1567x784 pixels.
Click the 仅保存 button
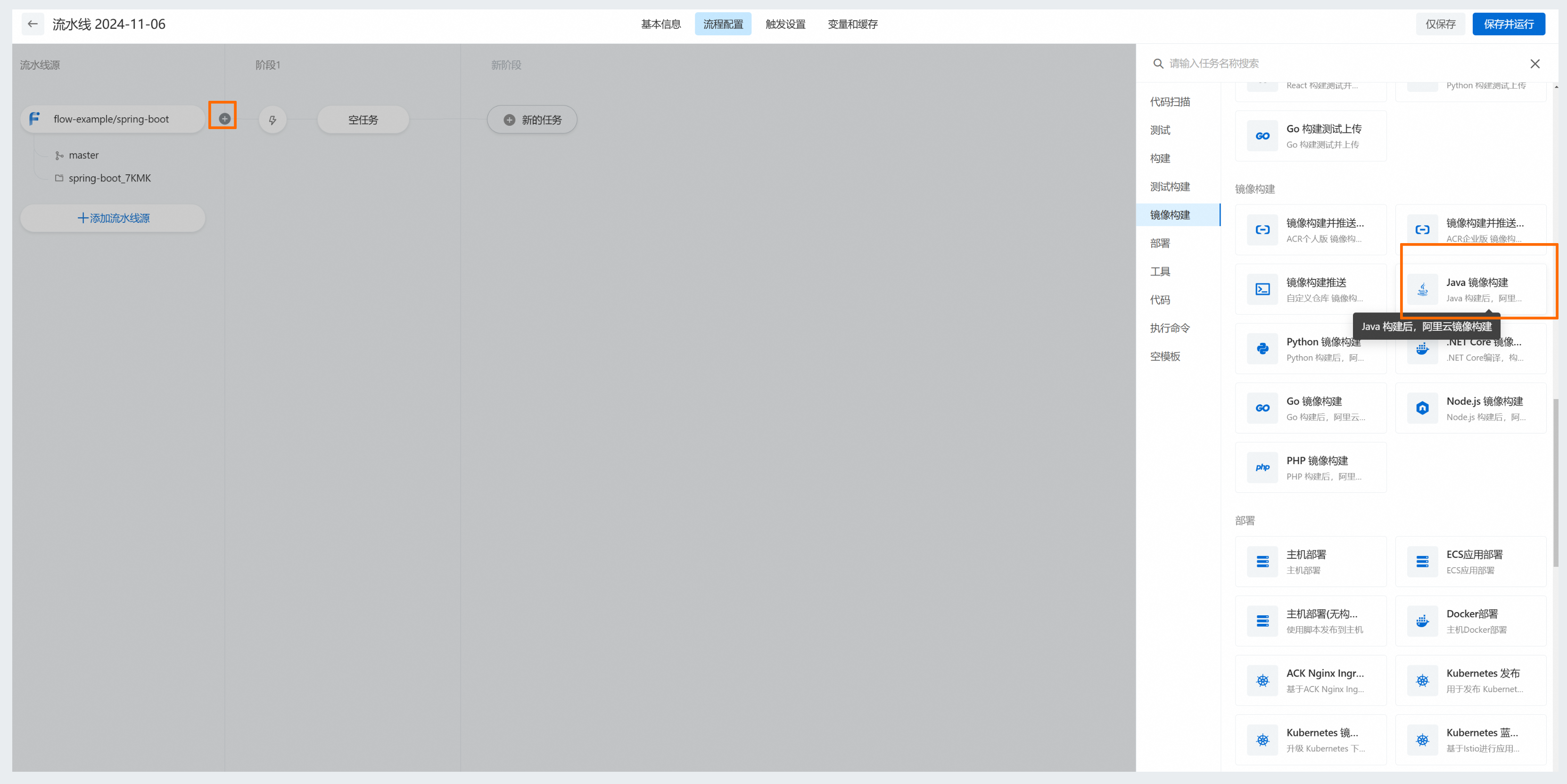[x=1440, y=24]
